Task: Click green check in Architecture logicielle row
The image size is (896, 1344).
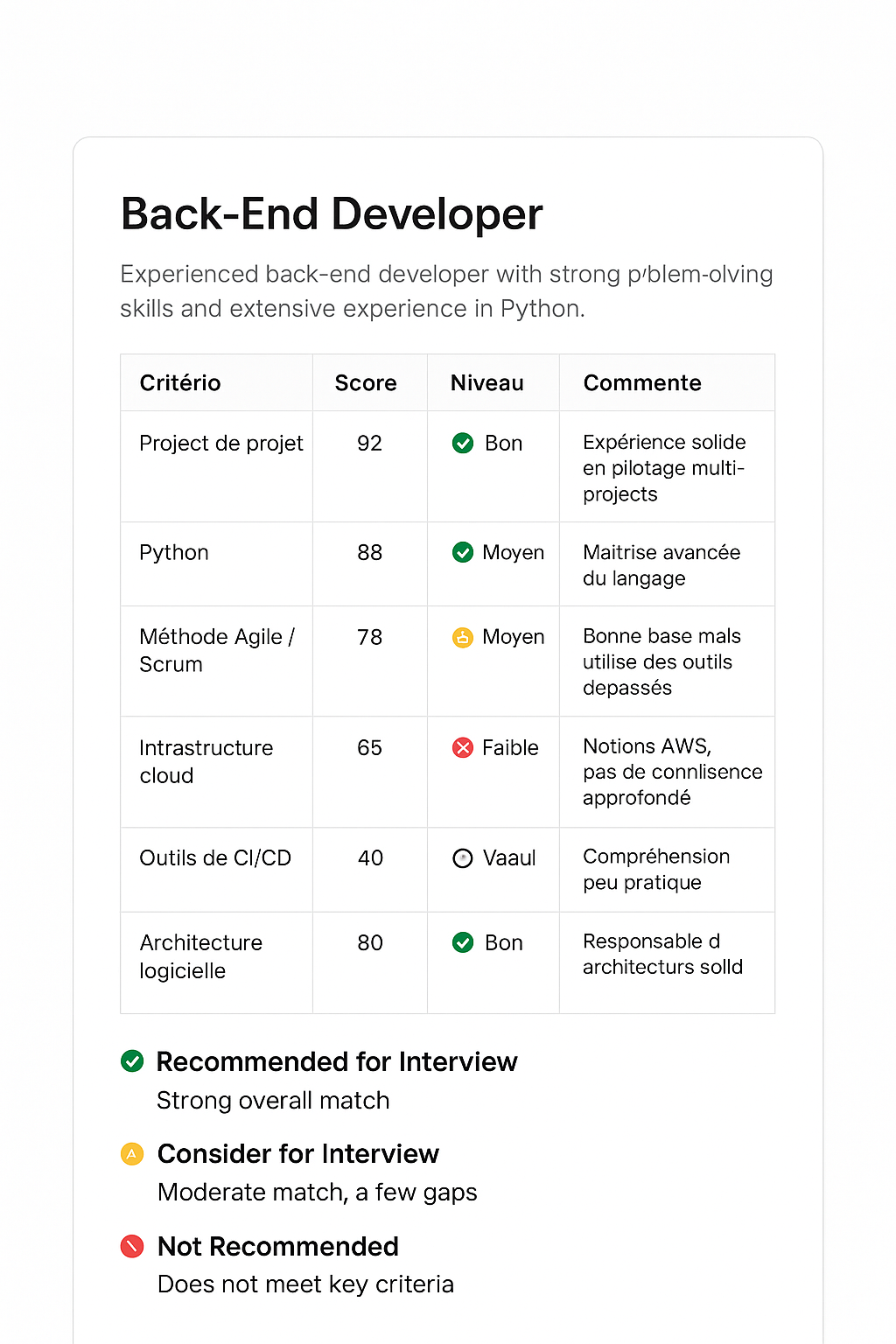Action: pos(463,942)
